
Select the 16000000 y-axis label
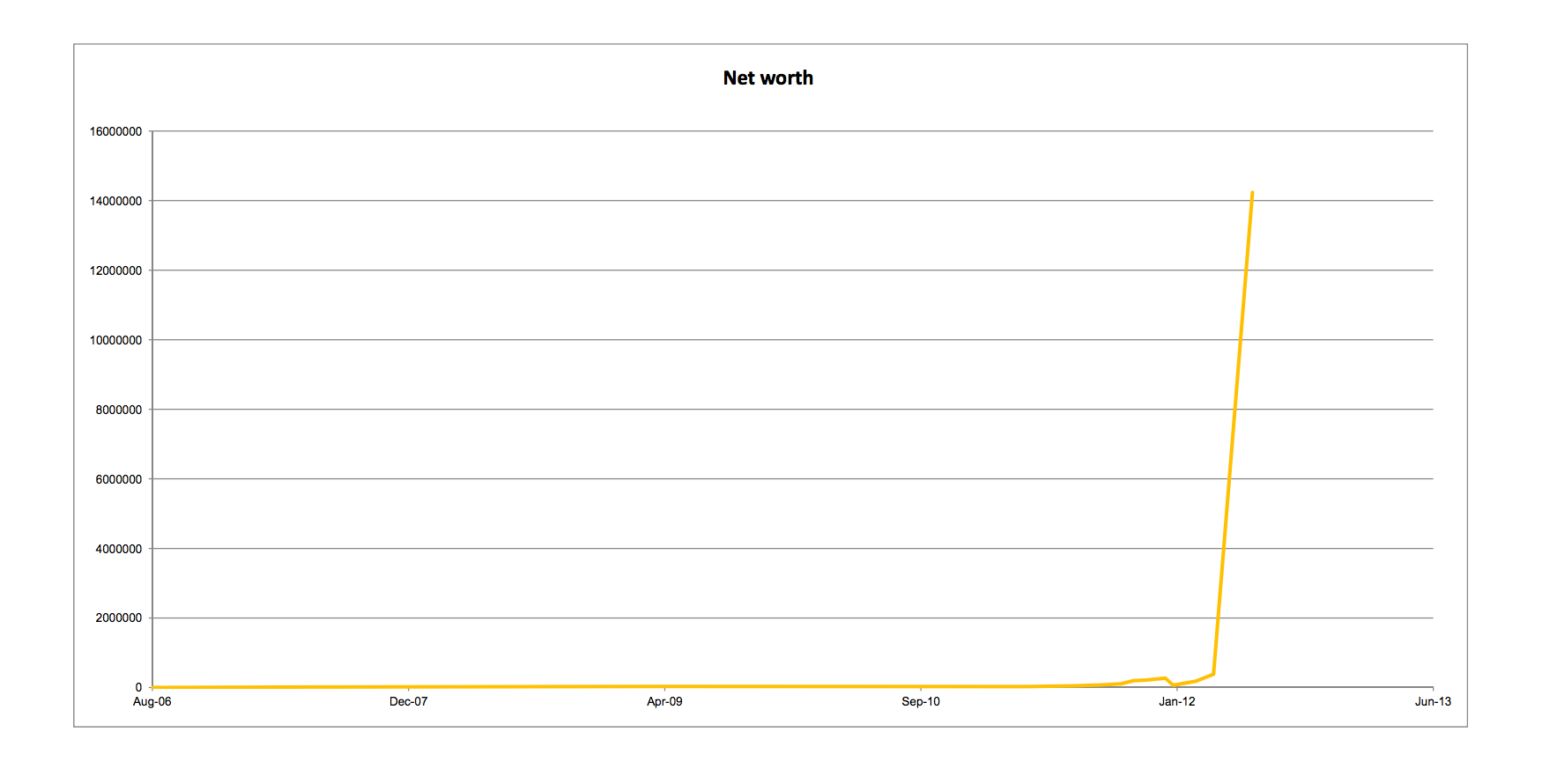[x=115, y=131]
